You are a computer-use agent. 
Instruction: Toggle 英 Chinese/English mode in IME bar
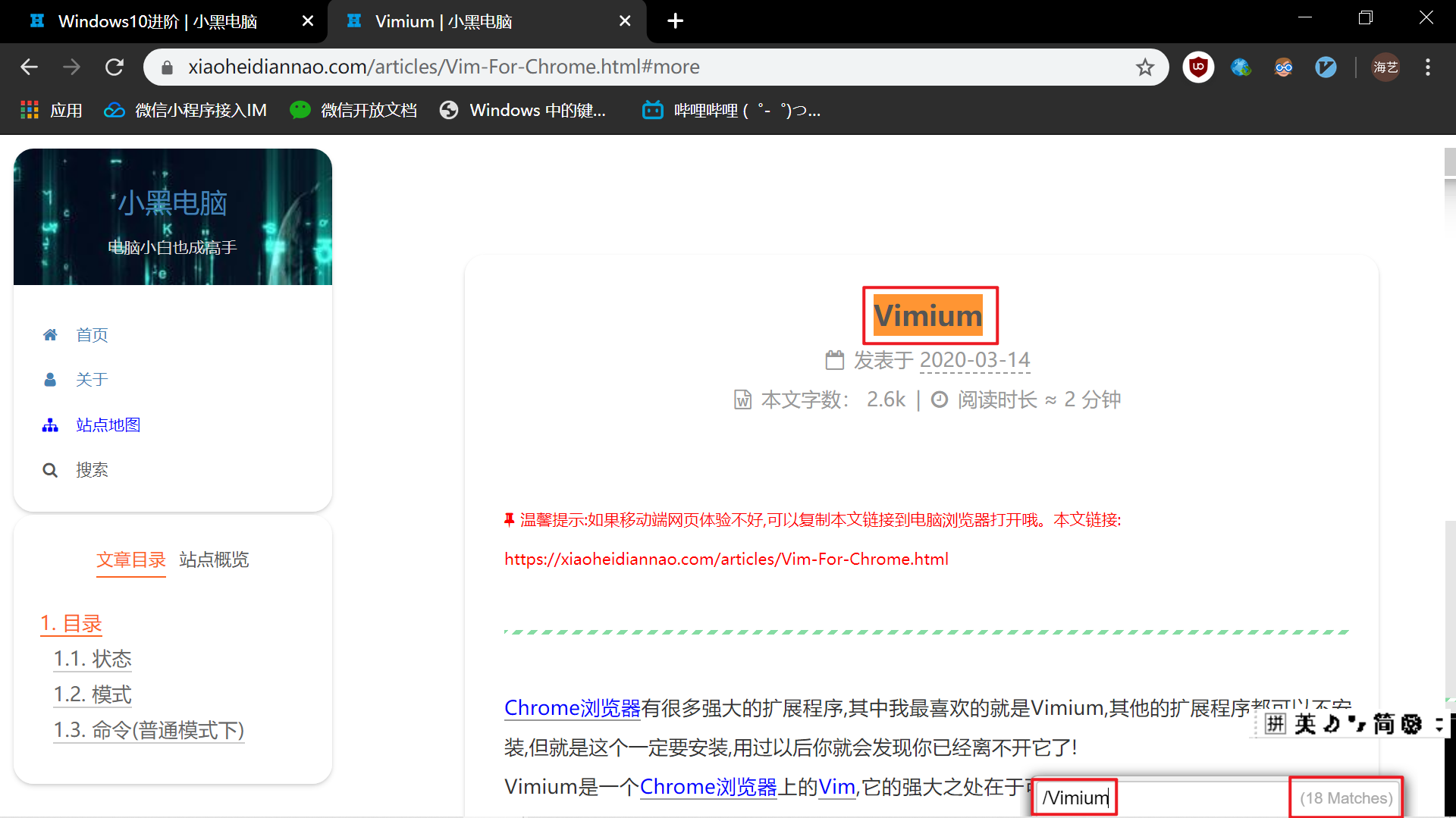1304,724
